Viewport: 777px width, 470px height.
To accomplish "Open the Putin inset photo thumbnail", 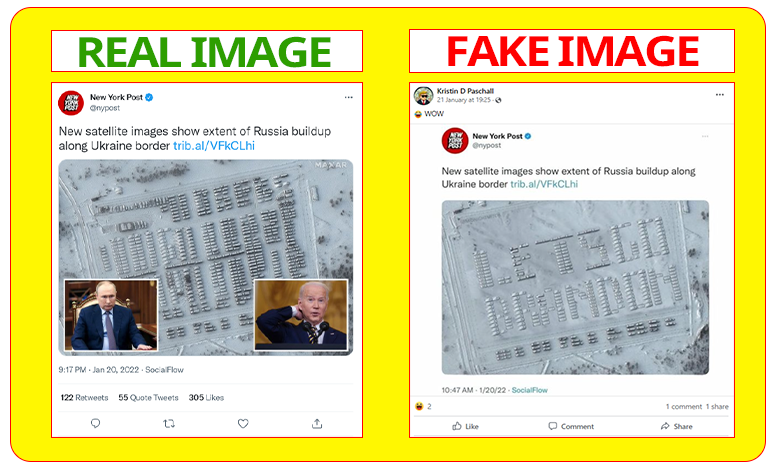I will coord(111,315).
